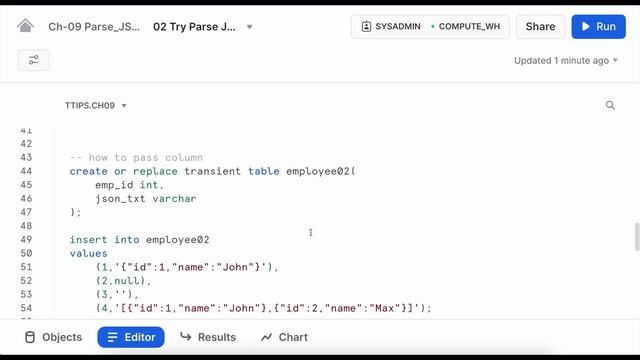This screenshot has width=640, height=360.
Task: Open the Ch-09 Parse_JS... folder breadcrumb
Action: [x=94, y=27]
